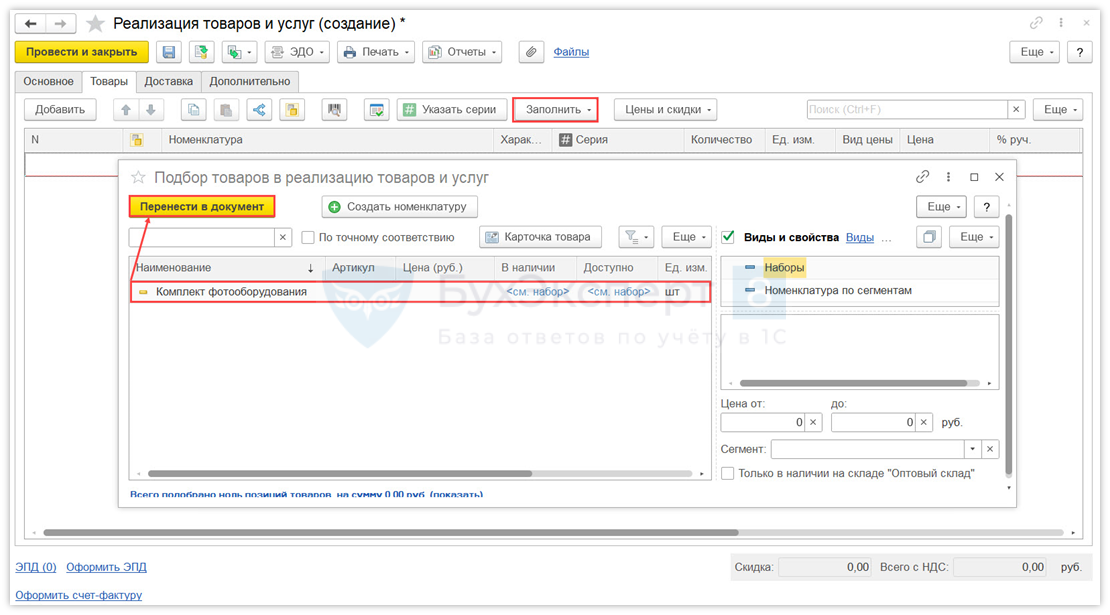Sort by the Наименование column header
This screenshot has height=615, width=1110.
tap(227, 268)
